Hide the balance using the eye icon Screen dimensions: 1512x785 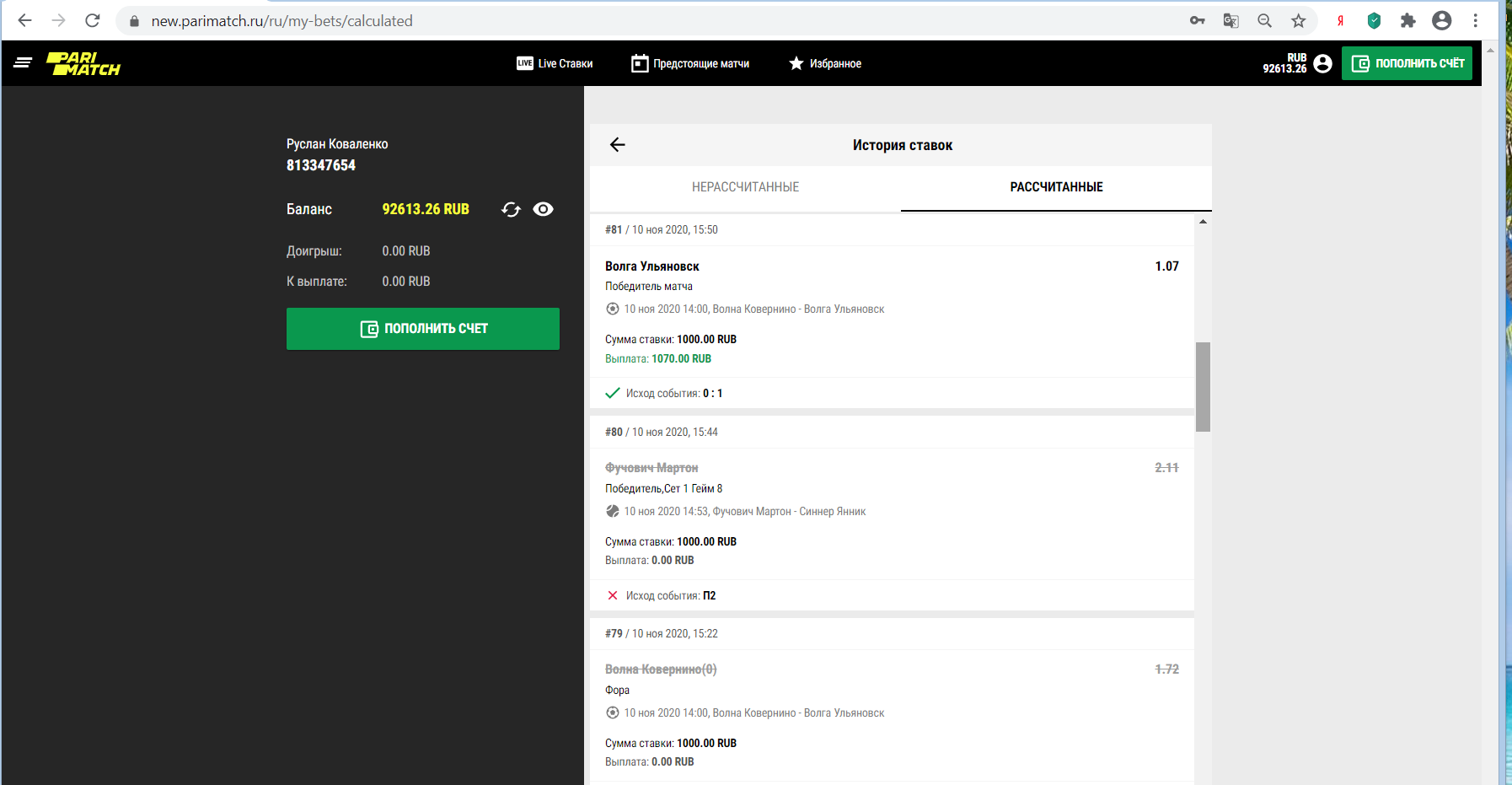[x=544, y=209]
